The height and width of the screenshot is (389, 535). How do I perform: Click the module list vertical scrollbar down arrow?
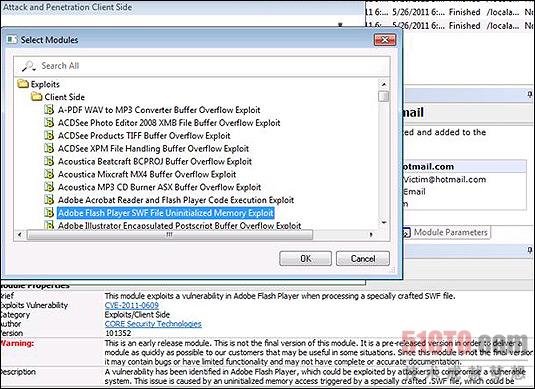384,222
